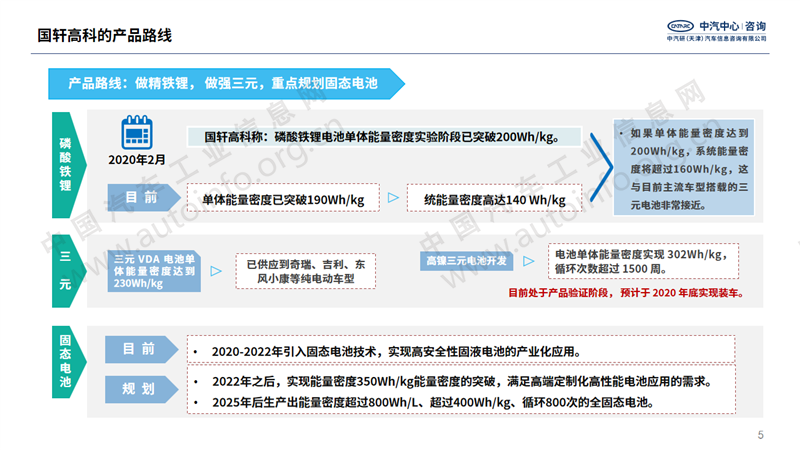Click the text 国轩高科称：磷酸铁锂电池单体能量密度
This screenshot has width=800, height=450.
385,137
